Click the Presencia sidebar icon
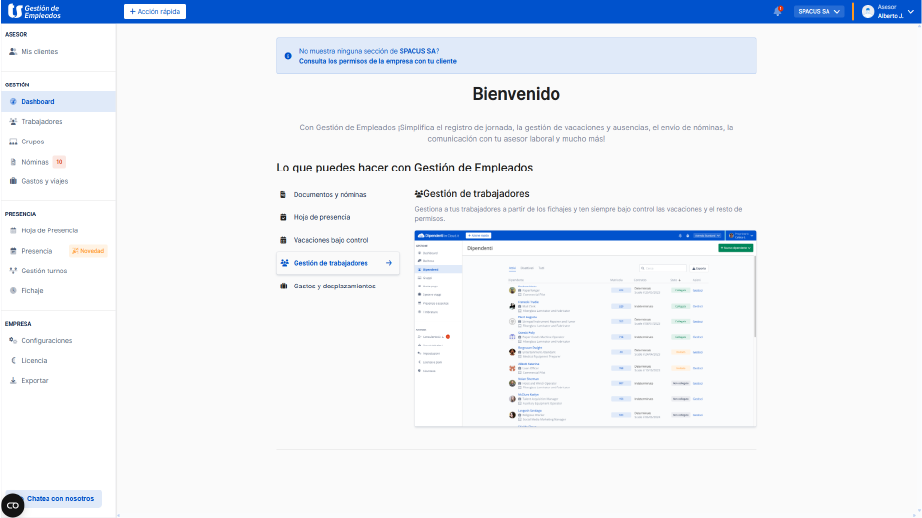922x518 pixels. point(13,251)
